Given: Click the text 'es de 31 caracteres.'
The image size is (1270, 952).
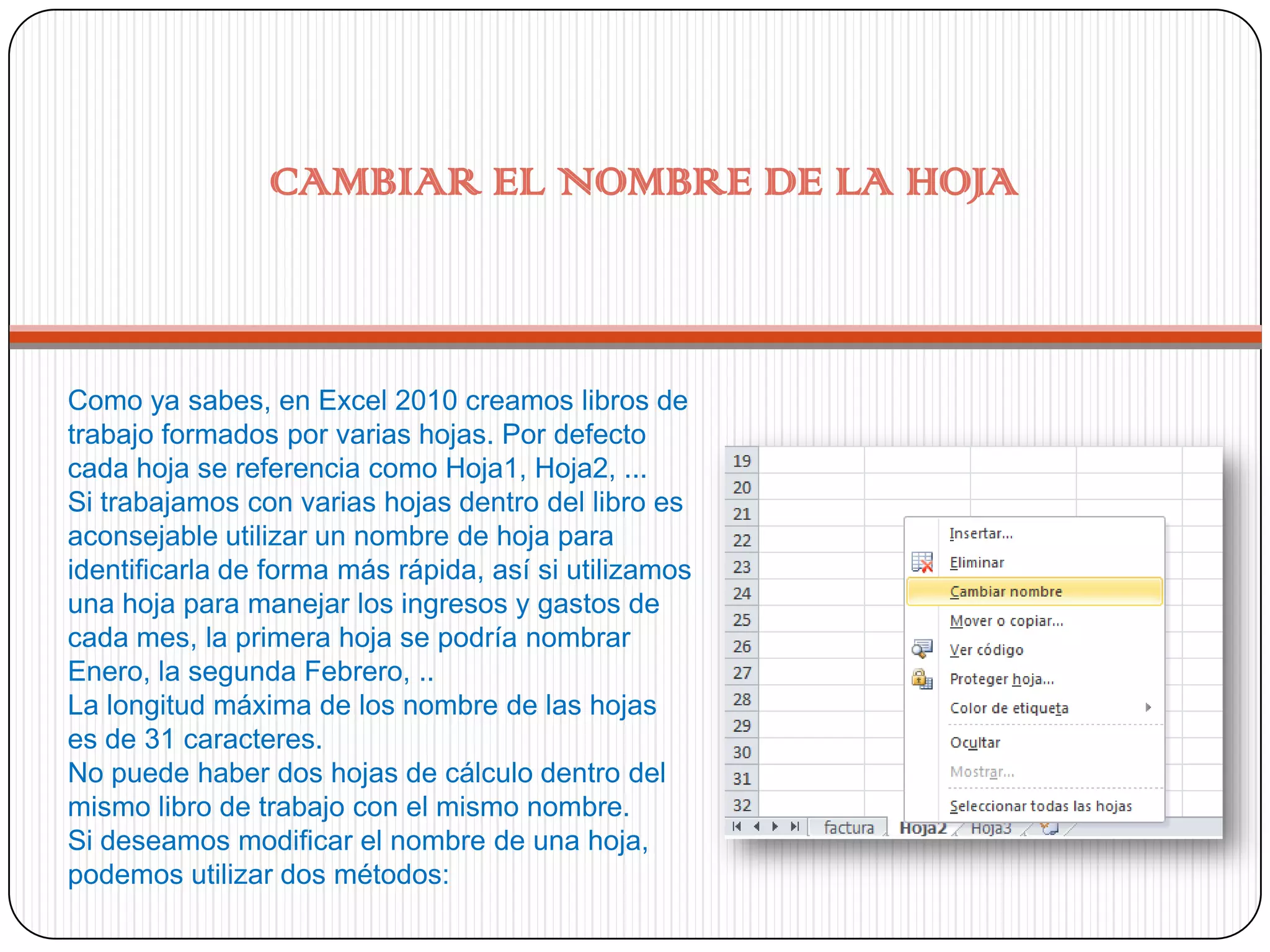Looking at the screenshot, I should coord(195,739).
